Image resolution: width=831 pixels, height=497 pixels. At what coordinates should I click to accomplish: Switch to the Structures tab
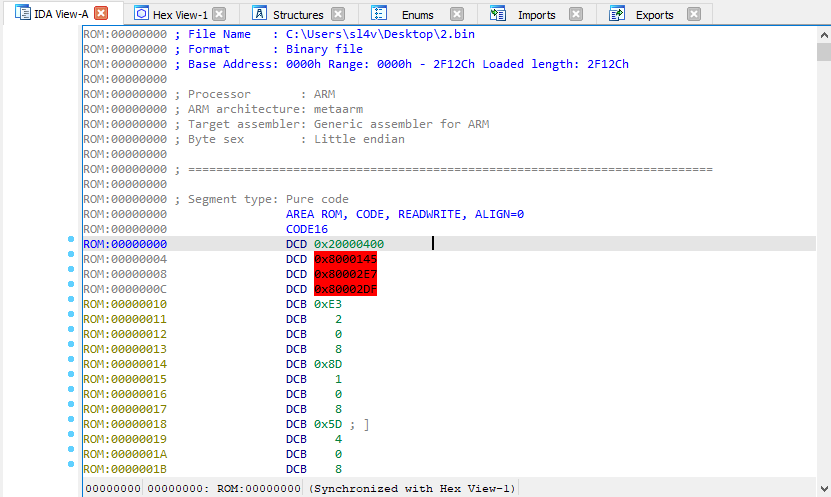pos(298,15)
